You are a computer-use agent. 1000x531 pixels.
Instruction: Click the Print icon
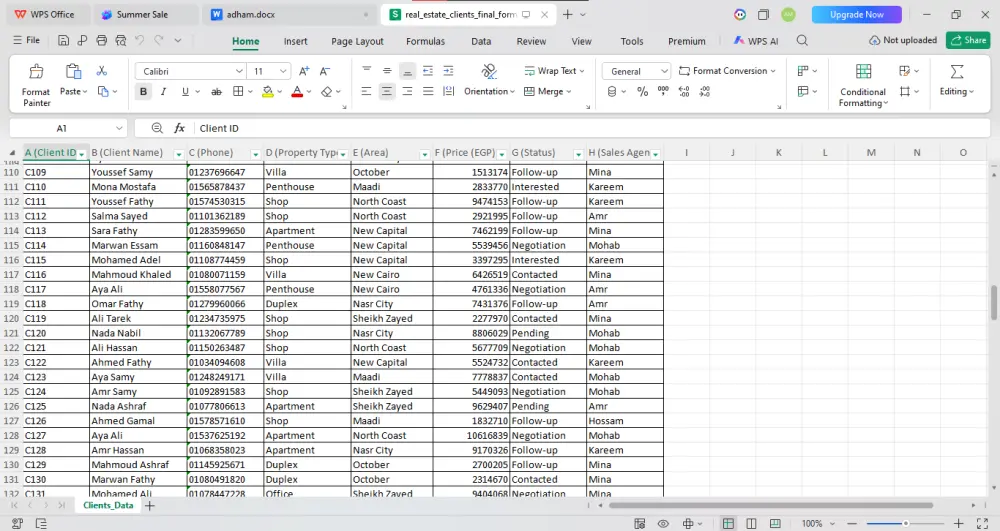101,40
